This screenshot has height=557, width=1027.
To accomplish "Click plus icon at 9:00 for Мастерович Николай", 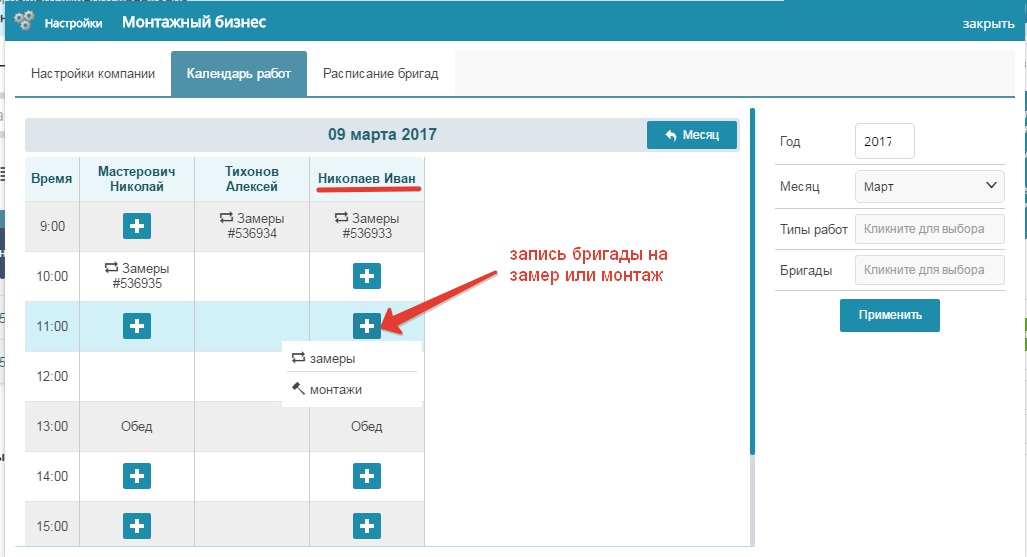I will tap(137, 226).
